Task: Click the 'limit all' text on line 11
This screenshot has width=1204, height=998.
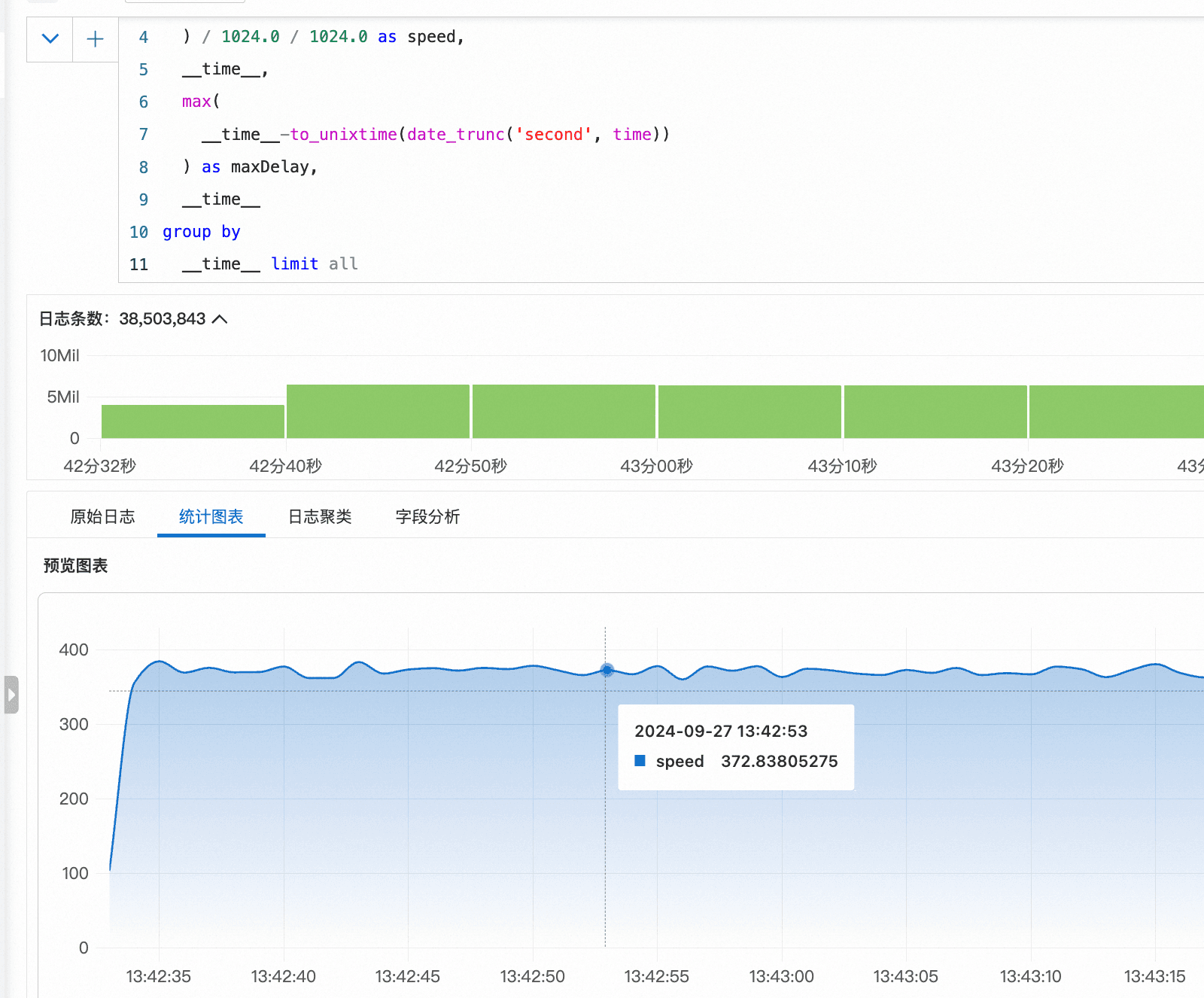Action: tap(315, 264)
